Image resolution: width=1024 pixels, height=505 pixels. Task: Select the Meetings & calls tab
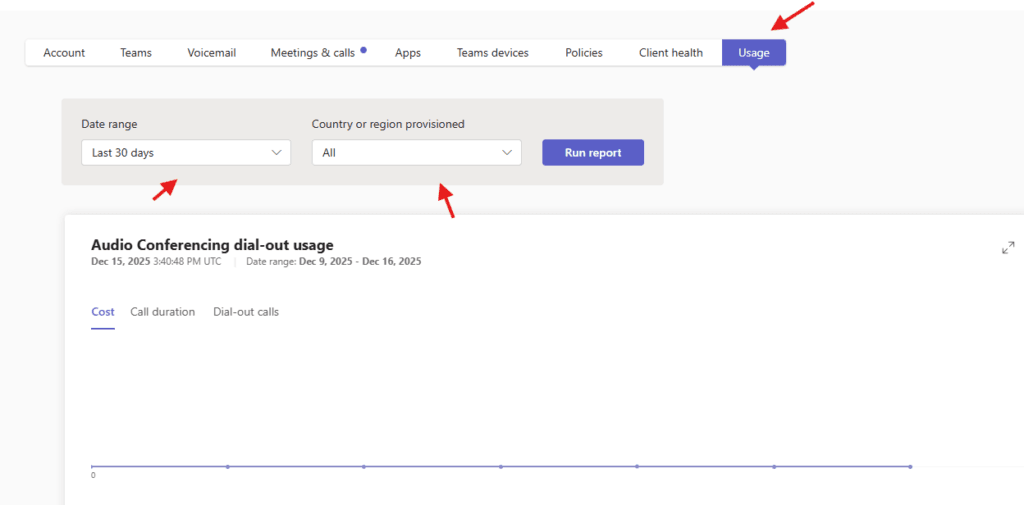(x=313, y=53)
